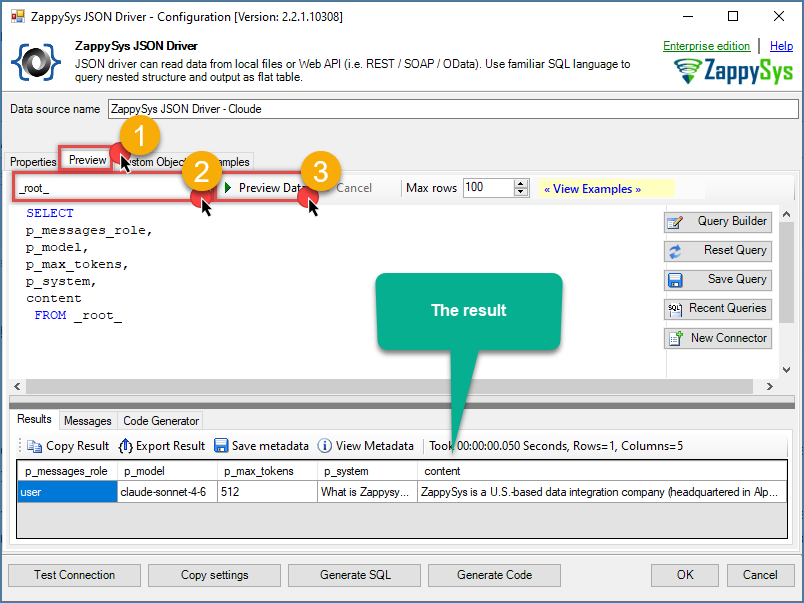This screenshot has width=804, height=603.
Task: Open View Metadata info
Action: (365, 446)
